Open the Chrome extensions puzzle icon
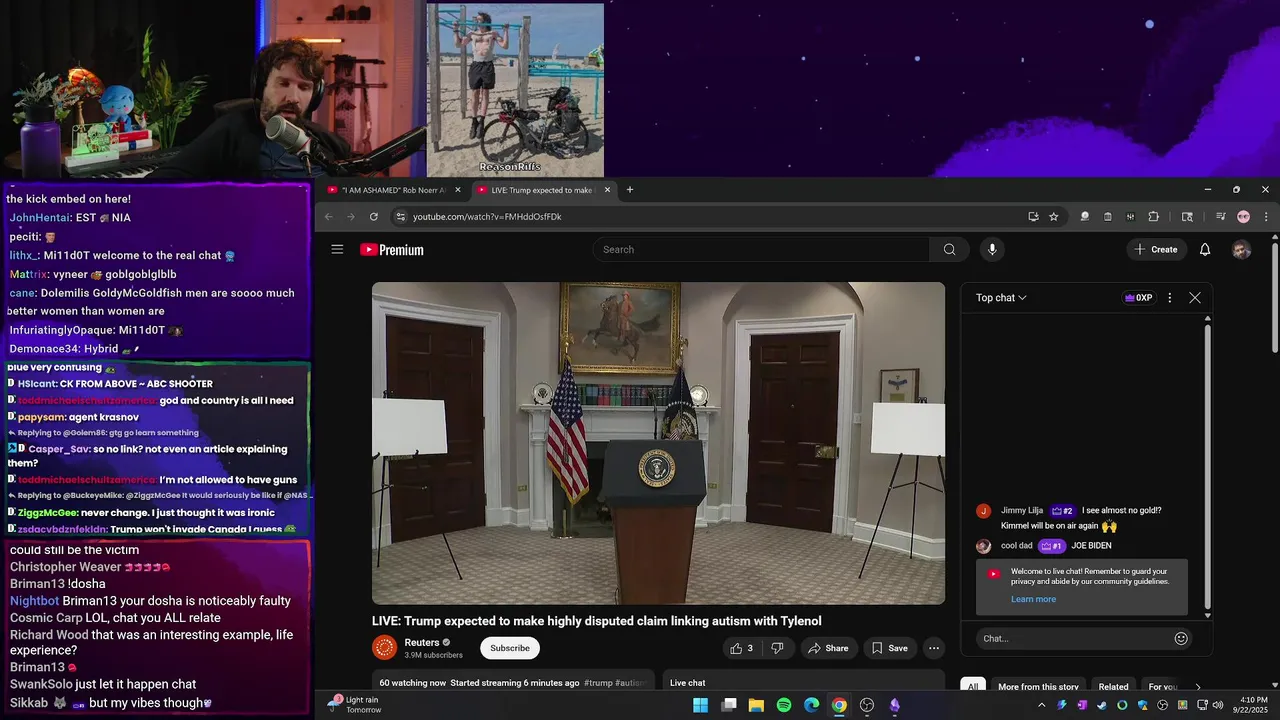The height and width of the screenshot is (720, 1280). point(1153,217)
